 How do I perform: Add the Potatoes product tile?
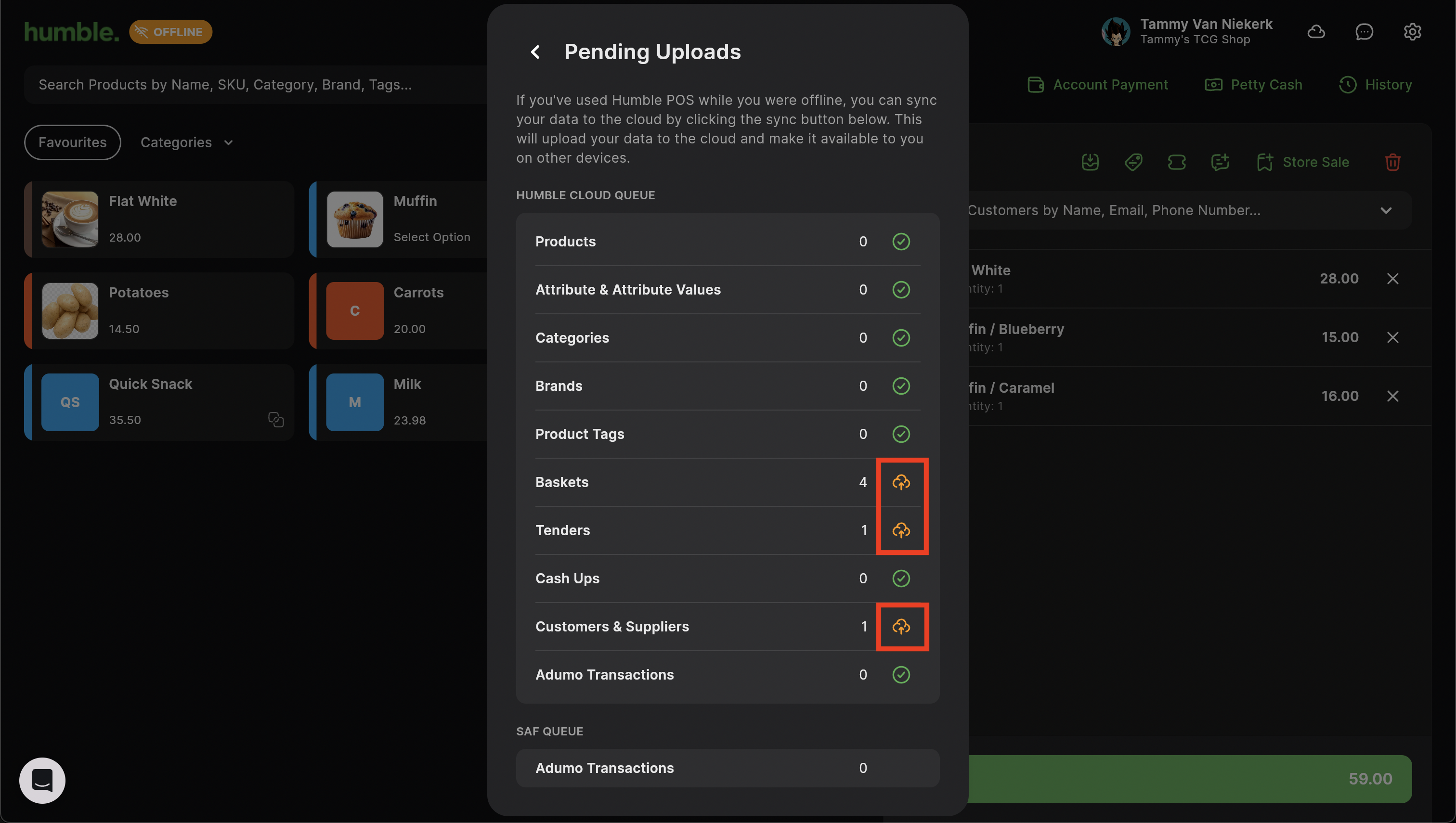click(159, 311)
